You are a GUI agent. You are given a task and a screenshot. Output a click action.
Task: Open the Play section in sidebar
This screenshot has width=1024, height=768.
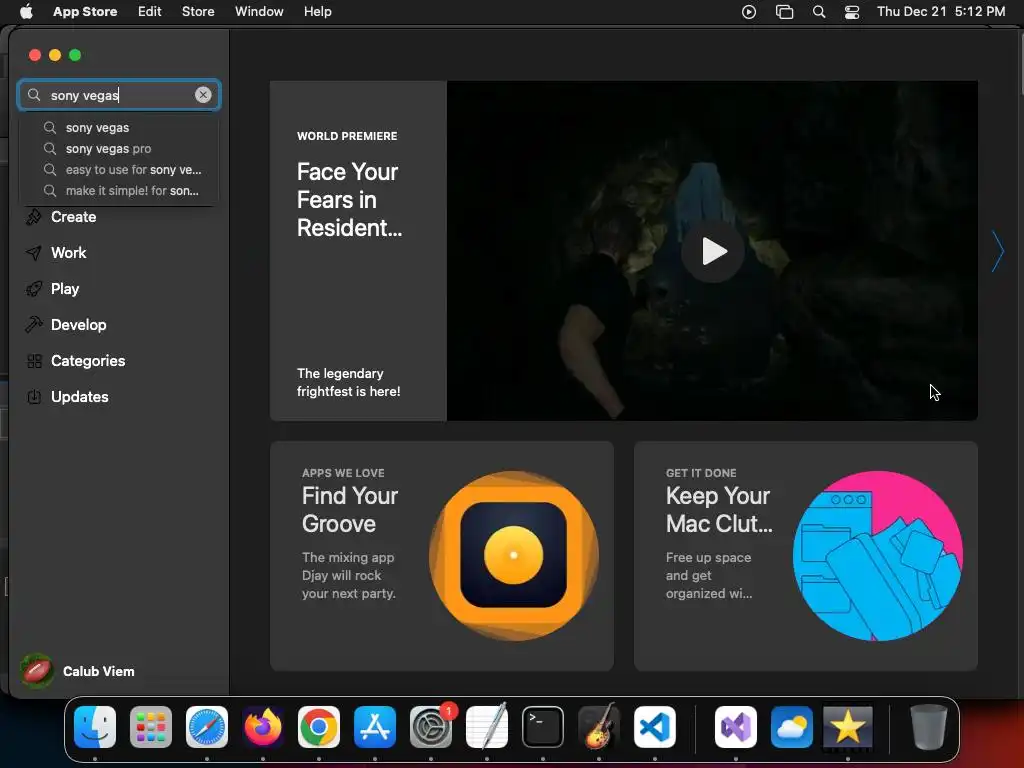(65, 289)
